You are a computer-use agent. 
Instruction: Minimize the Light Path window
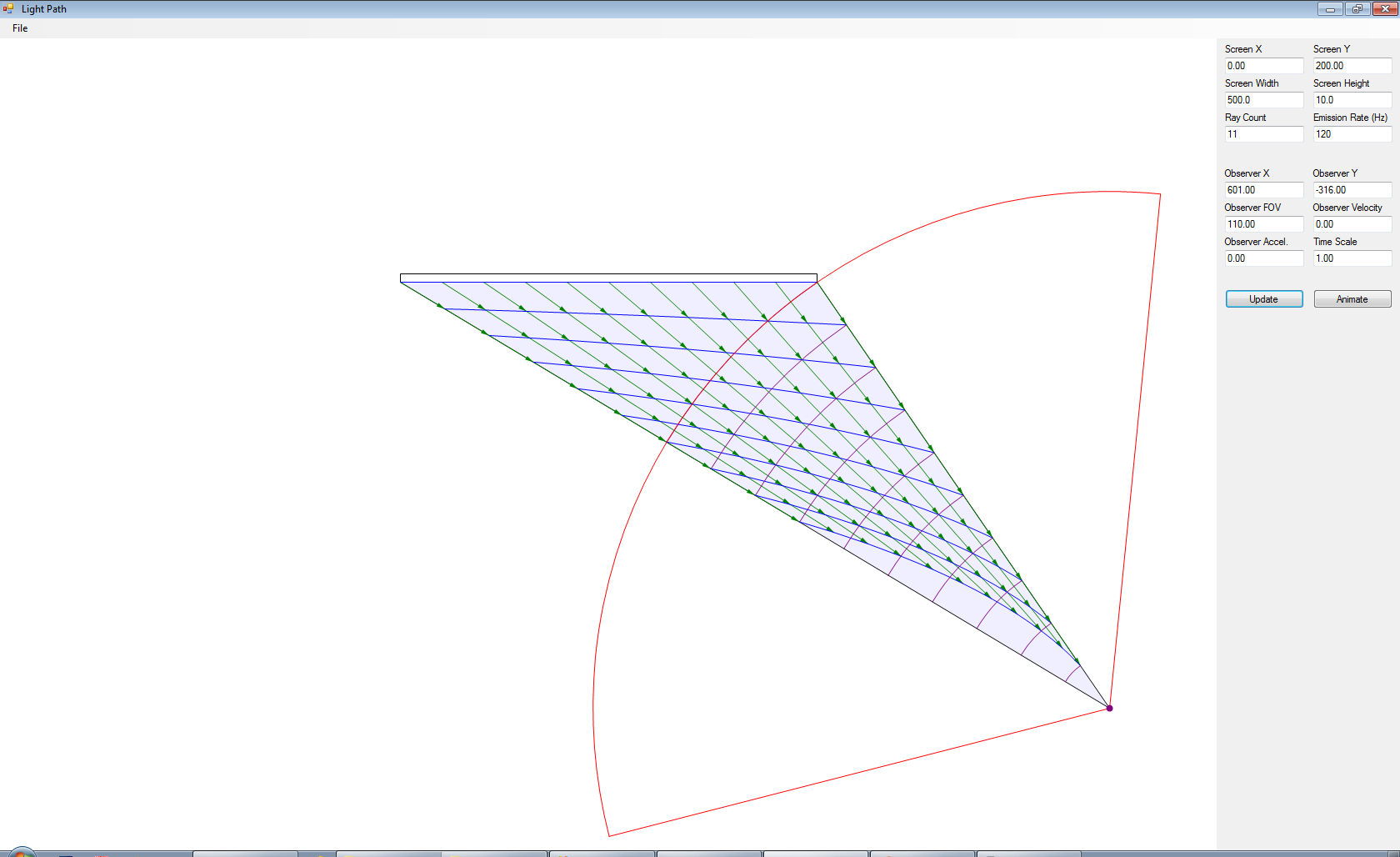(1329, 9)
